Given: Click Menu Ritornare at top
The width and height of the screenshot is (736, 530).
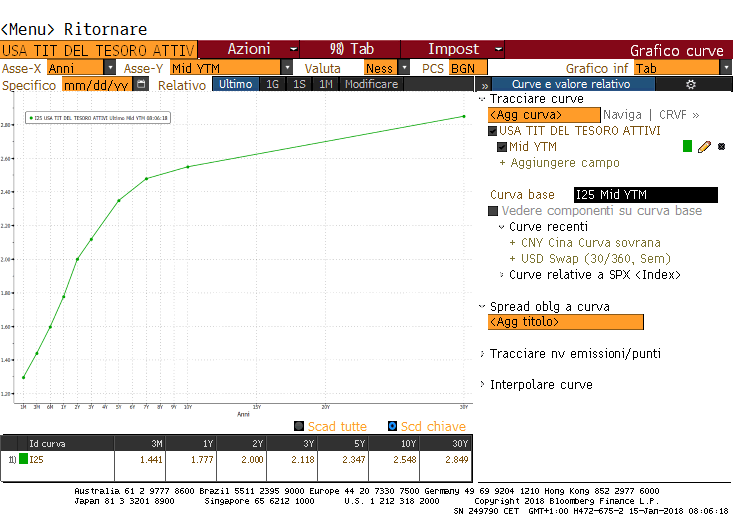Looking at the screenshot, I should 74,30.
